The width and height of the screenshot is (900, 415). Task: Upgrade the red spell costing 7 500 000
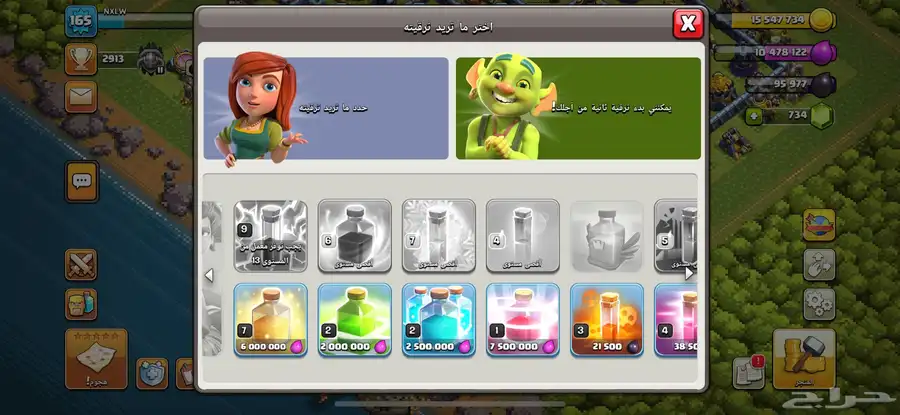522,320
